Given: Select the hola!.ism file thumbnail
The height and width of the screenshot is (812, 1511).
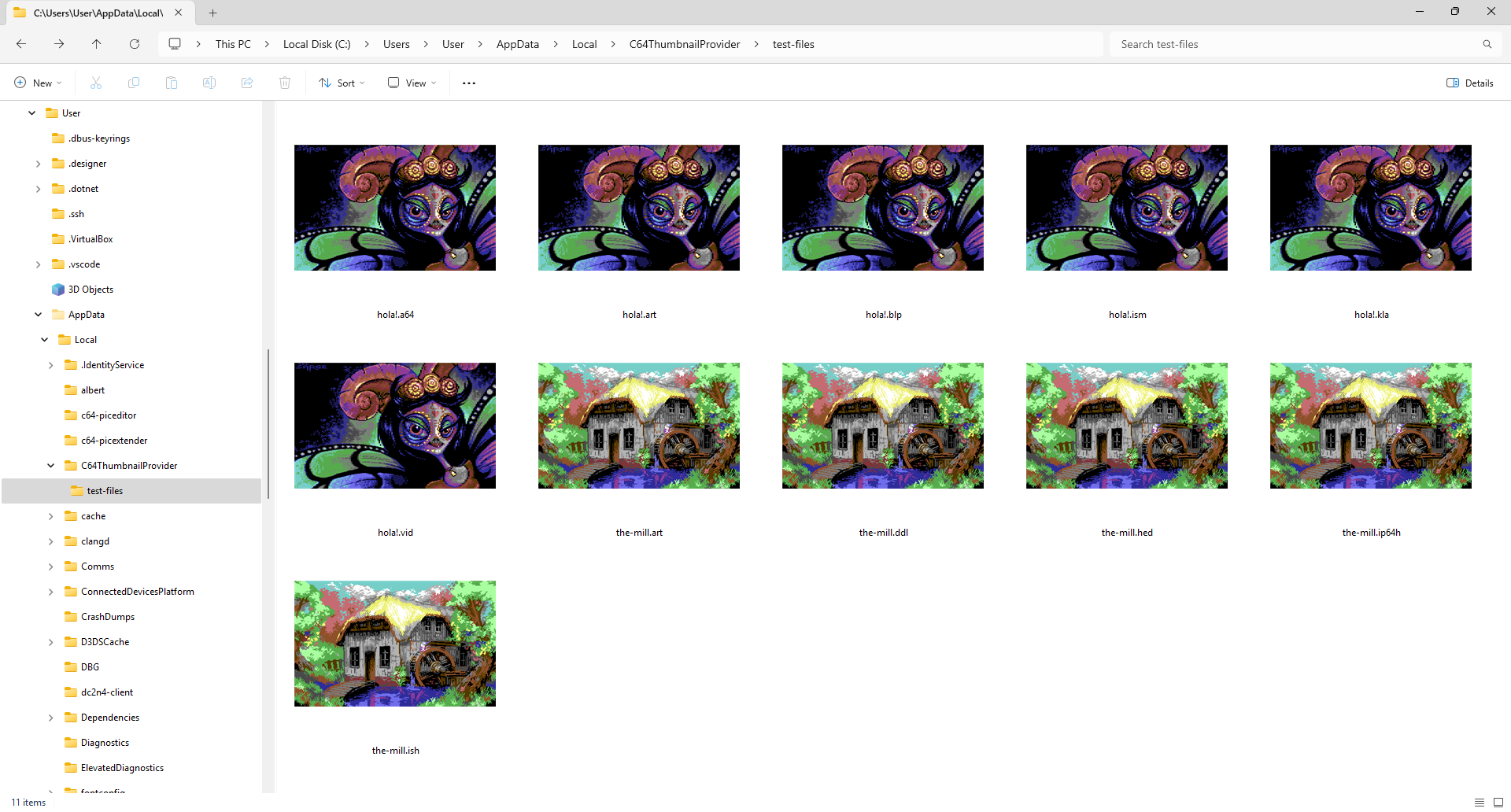Looking at the screenshot, I should pyautogui.click(x=1127, y=208).
